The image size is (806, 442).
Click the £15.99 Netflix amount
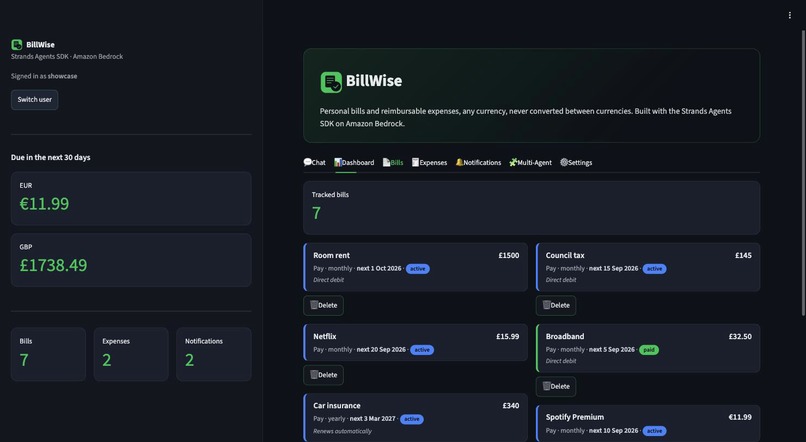pos(507,337)
